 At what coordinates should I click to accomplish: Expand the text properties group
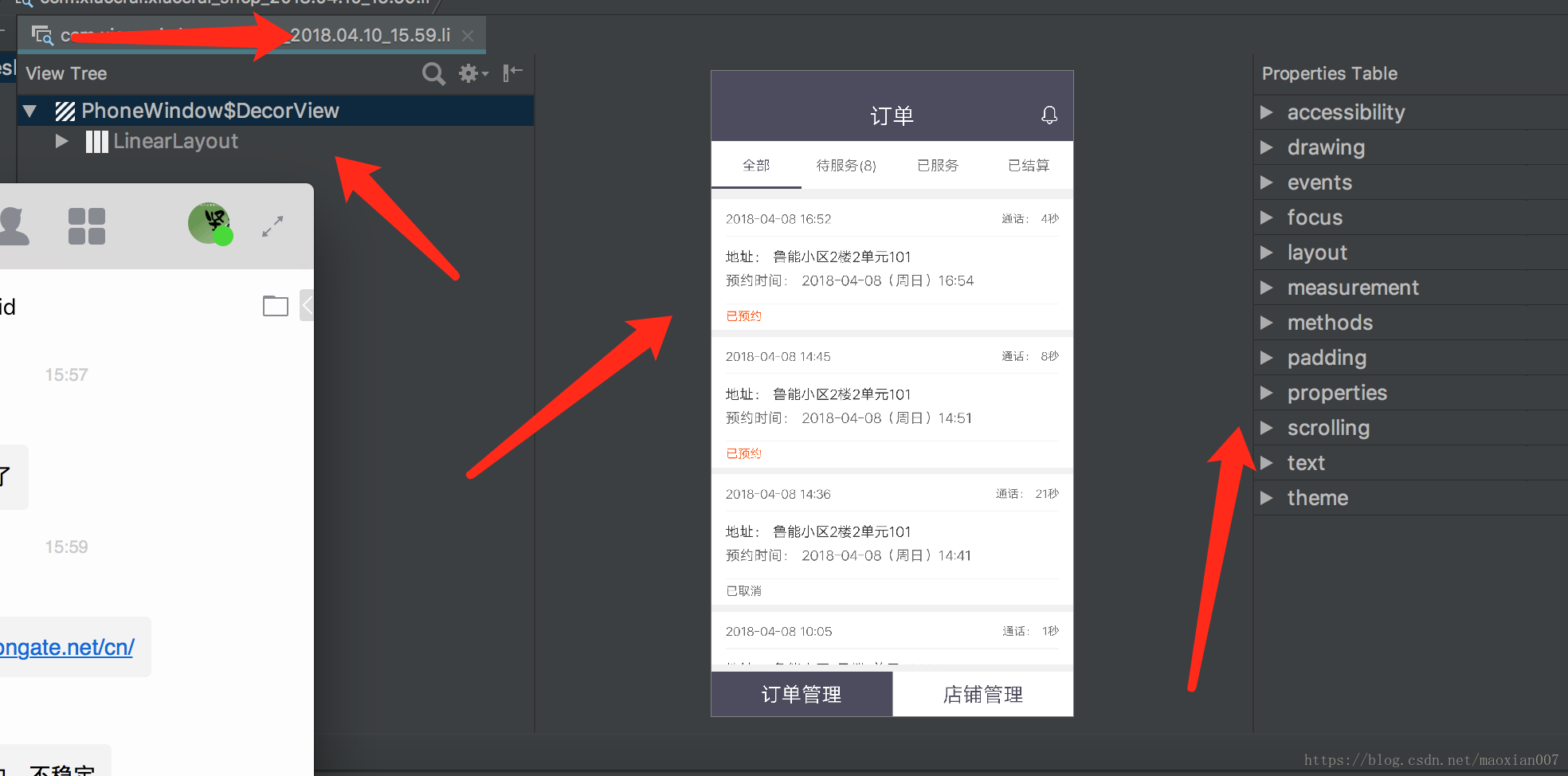(1266, 463)
